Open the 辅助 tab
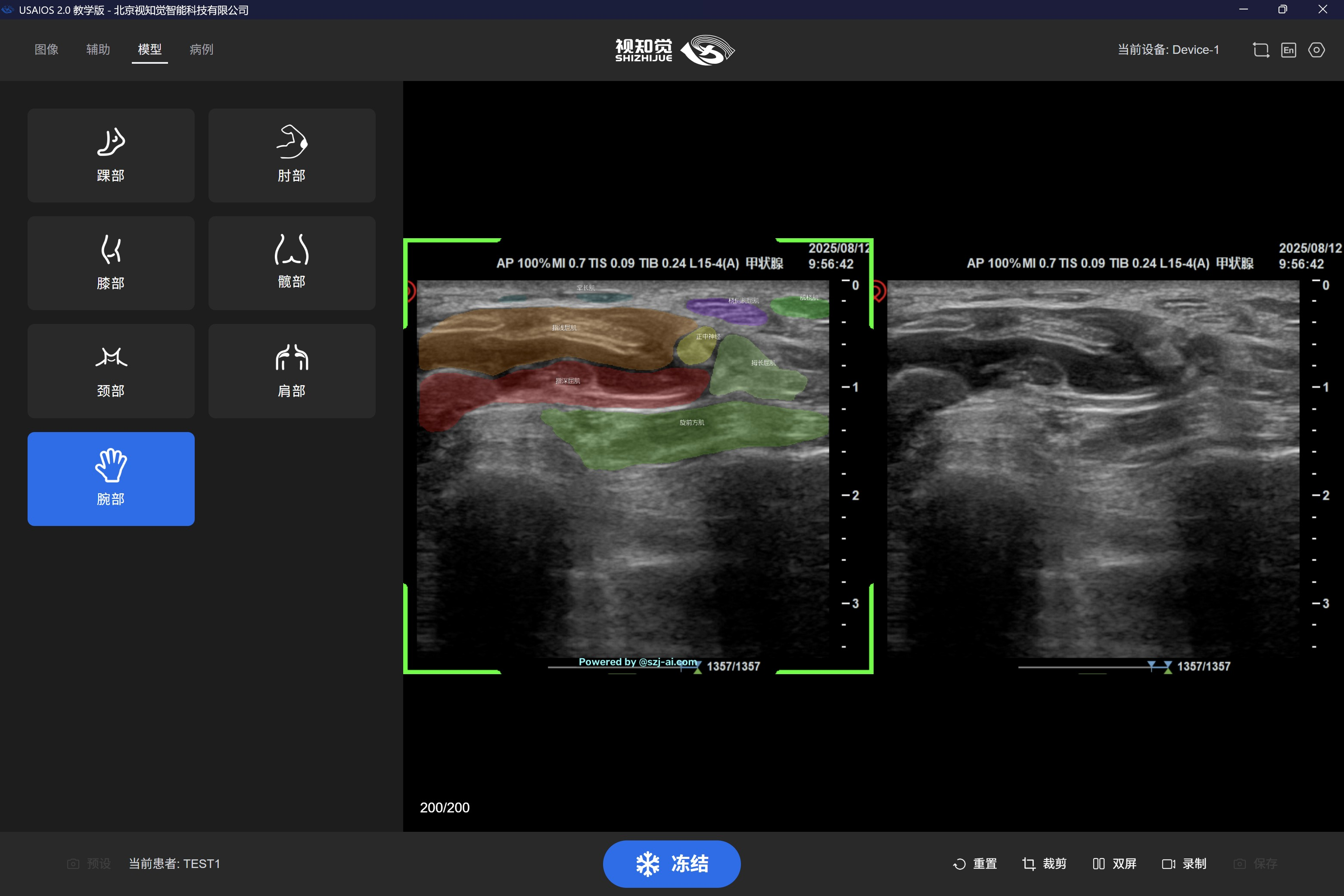1344x896 pixels. tap(98, 50)
